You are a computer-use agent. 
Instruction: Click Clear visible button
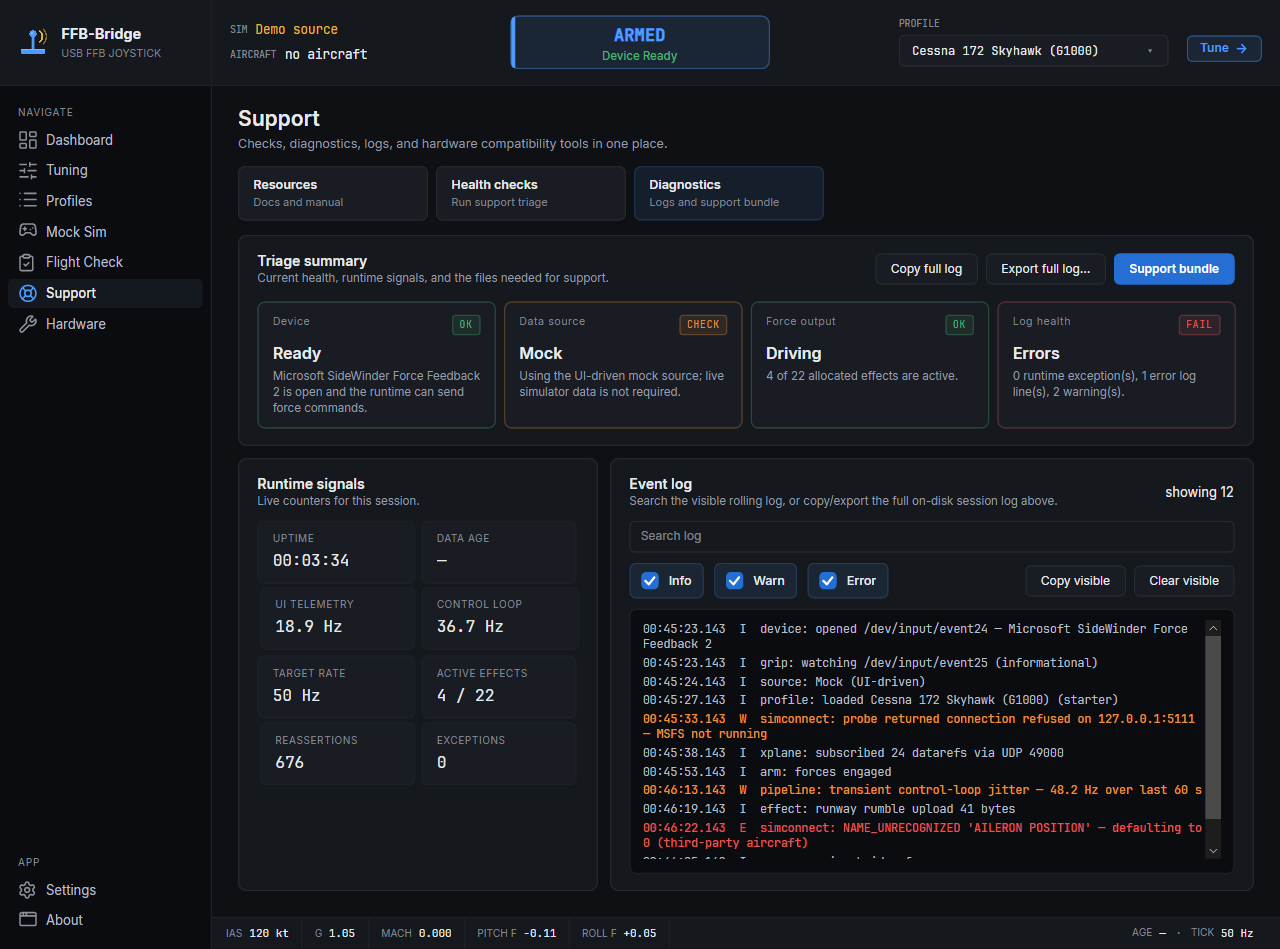[x=1184, y=581]
